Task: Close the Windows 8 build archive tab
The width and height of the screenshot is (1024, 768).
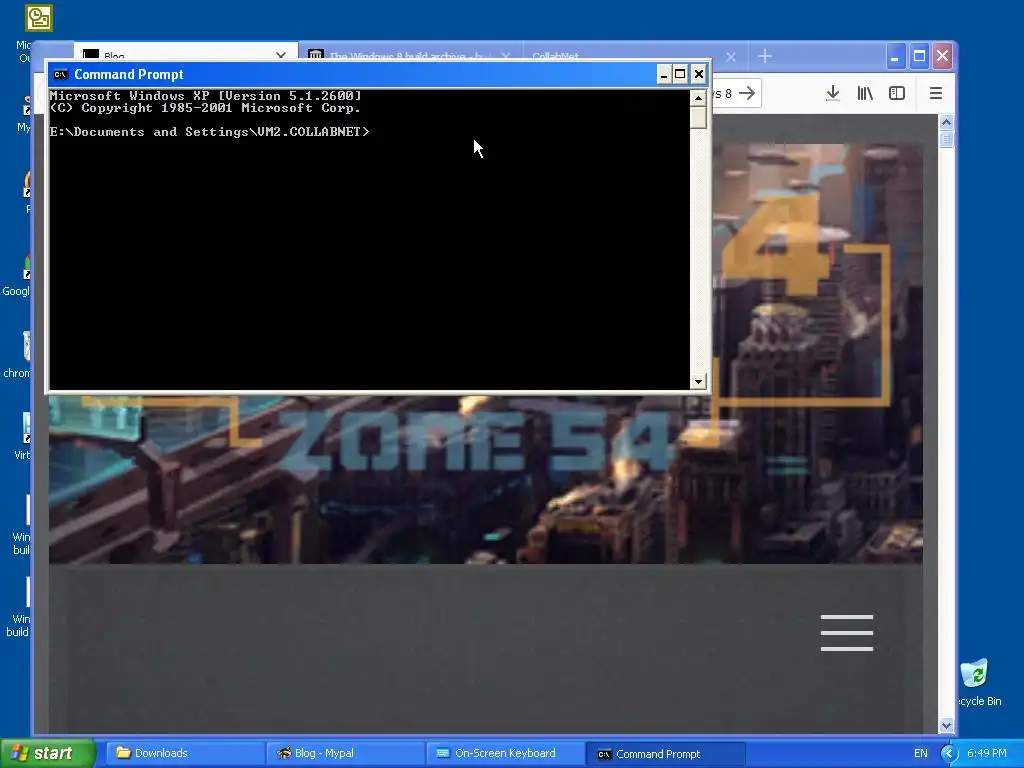Action: 505,56
